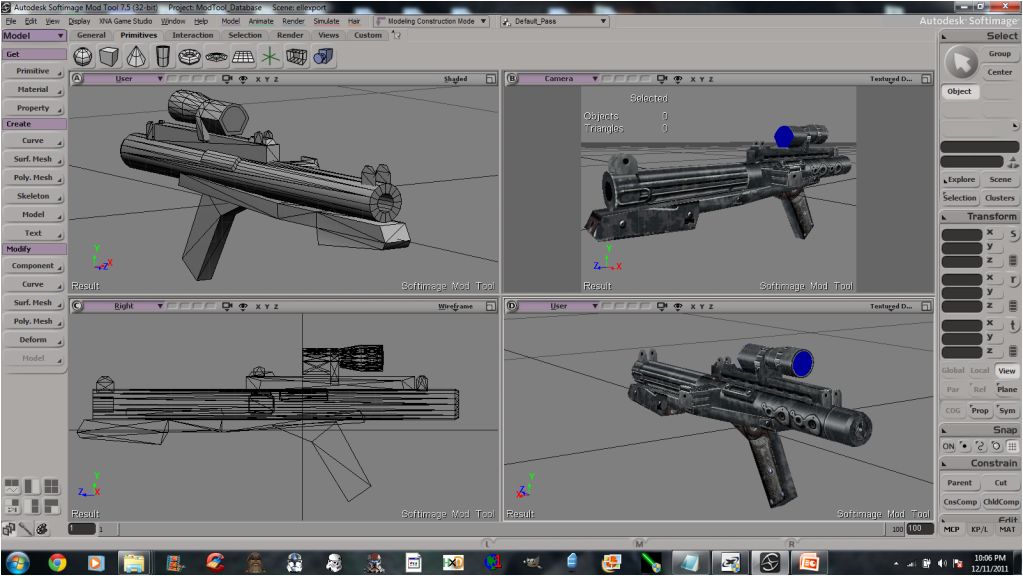Switch to the Render toolbar tab

coord(290,35)
